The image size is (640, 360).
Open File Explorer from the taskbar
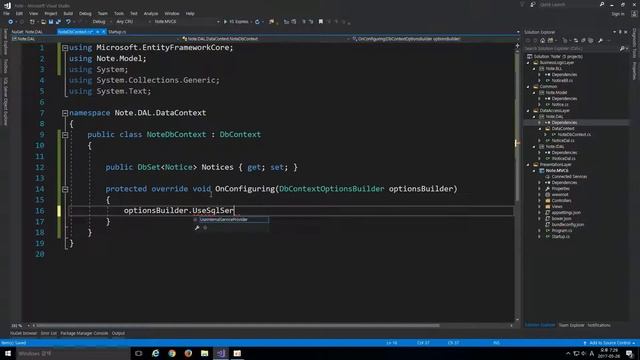[204, 353]
